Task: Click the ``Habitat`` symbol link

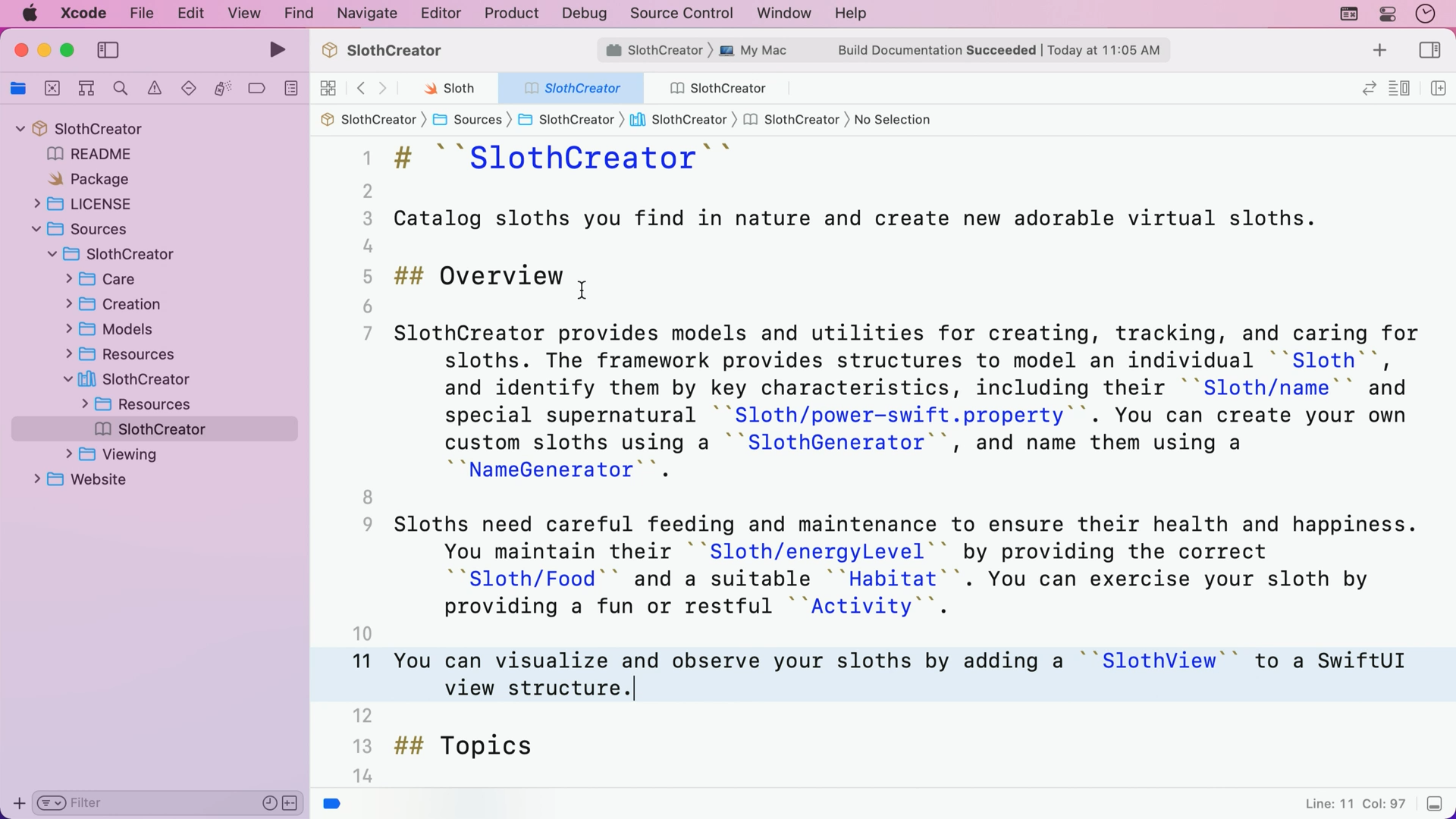Action: point(893,579)
